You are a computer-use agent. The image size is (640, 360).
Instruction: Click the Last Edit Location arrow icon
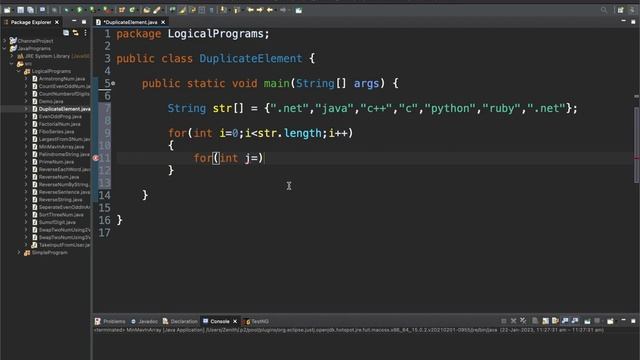point(251,10)
